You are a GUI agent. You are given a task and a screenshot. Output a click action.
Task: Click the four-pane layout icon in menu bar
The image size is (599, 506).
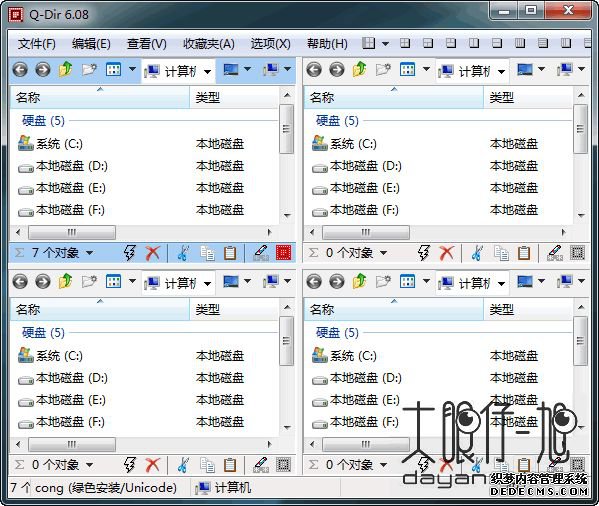coord(369,43)
